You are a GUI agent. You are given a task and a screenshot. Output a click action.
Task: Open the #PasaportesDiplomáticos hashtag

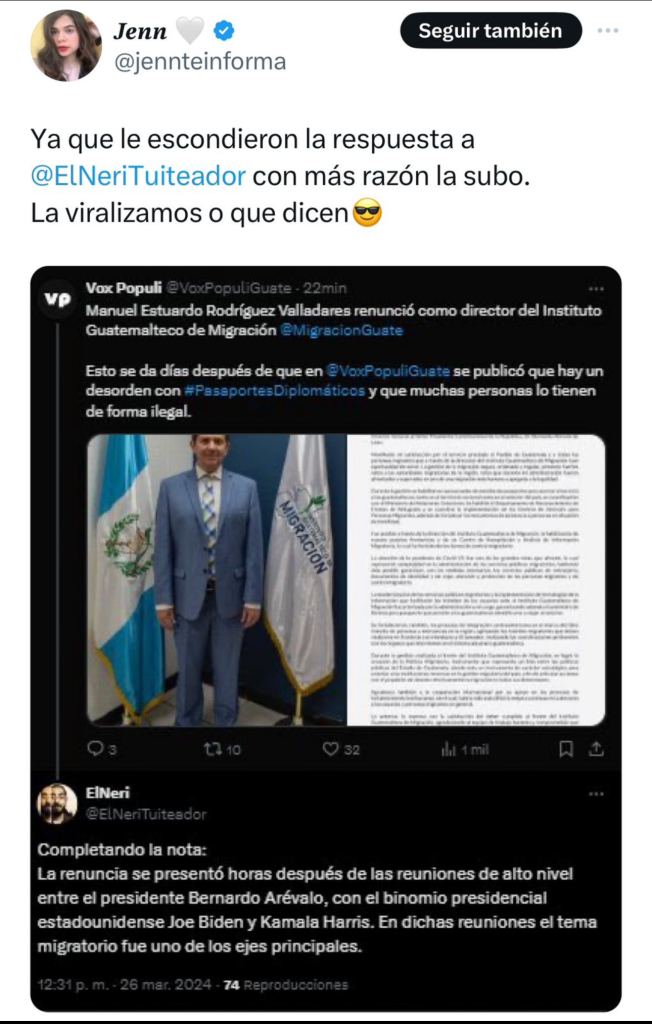274,391
